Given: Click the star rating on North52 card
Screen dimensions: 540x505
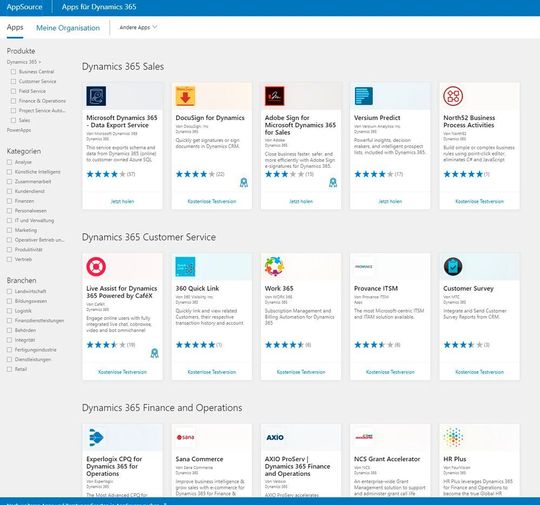Looking at the screenshot, I should pyautogui.click(x=463, y=174).
